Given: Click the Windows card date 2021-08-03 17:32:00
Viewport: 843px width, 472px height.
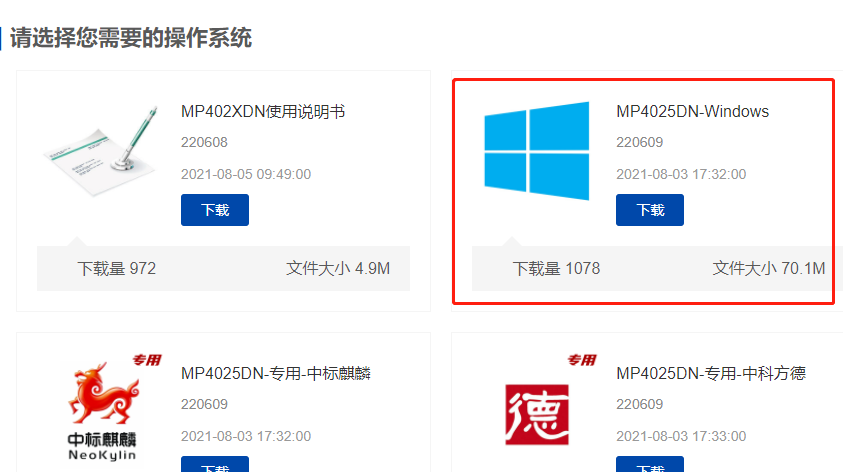Looking at the screenshot, I should 681,174.
